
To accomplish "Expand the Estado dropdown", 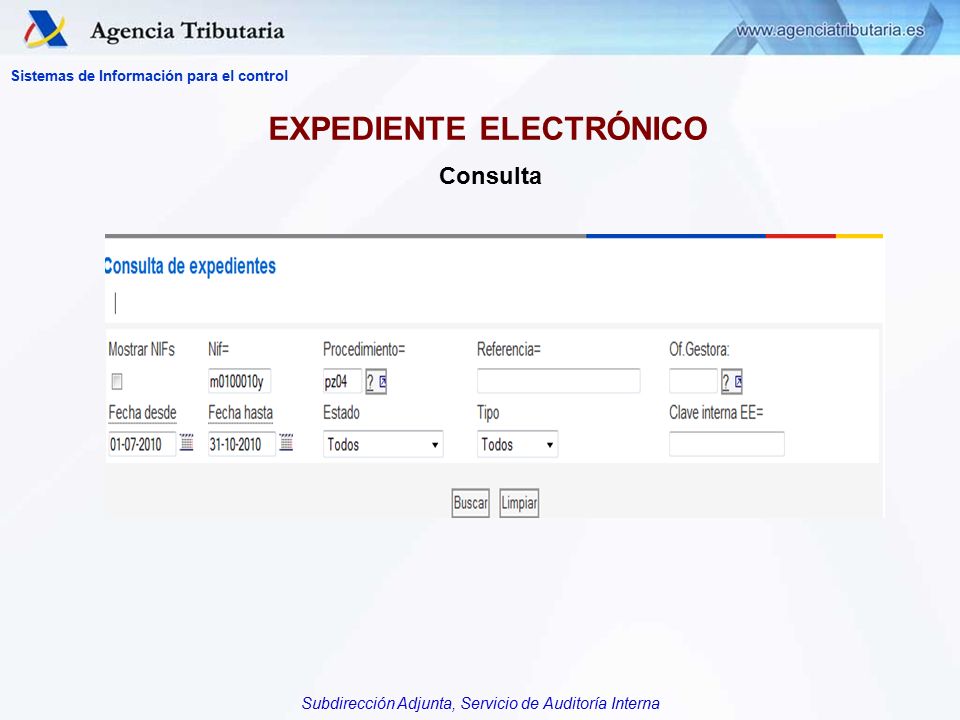I will (x=383, y=444).
